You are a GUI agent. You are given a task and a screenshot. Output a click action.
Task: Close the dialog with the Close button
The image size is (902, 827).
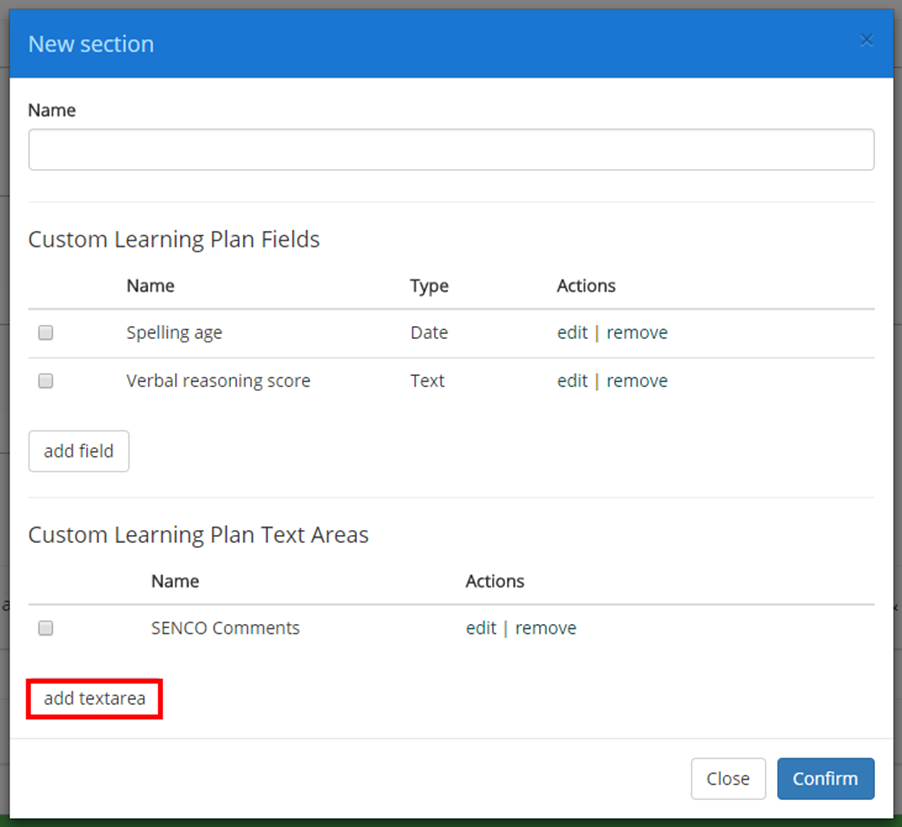728,778
